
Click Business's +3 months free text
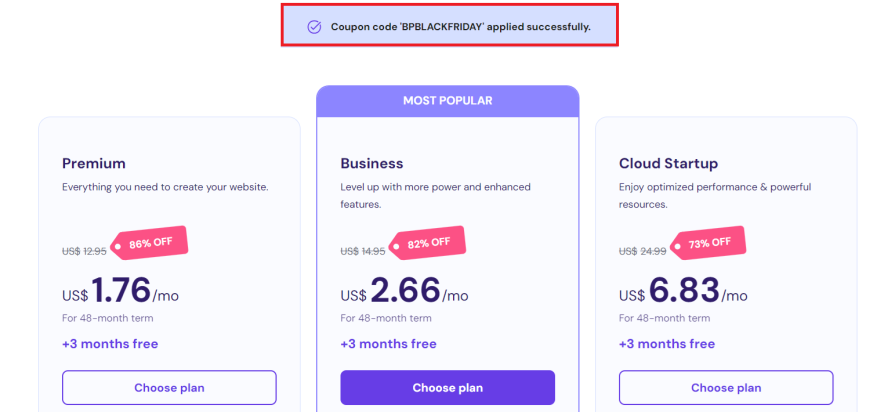point(388,344)
